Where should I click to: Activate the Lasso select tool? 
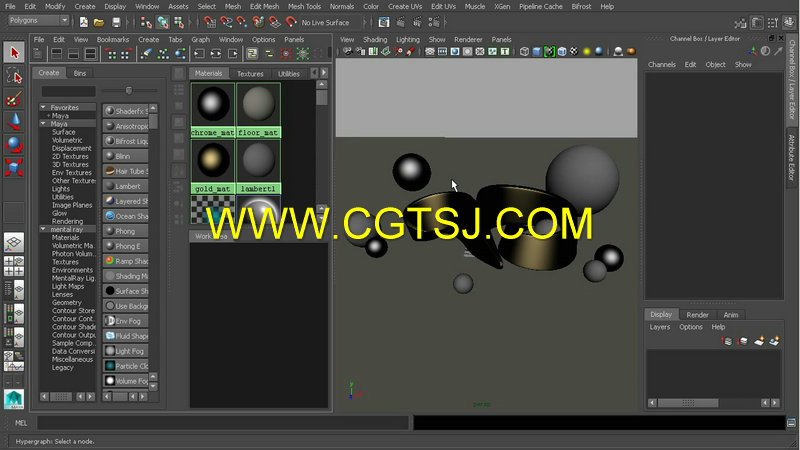point(14,76)
